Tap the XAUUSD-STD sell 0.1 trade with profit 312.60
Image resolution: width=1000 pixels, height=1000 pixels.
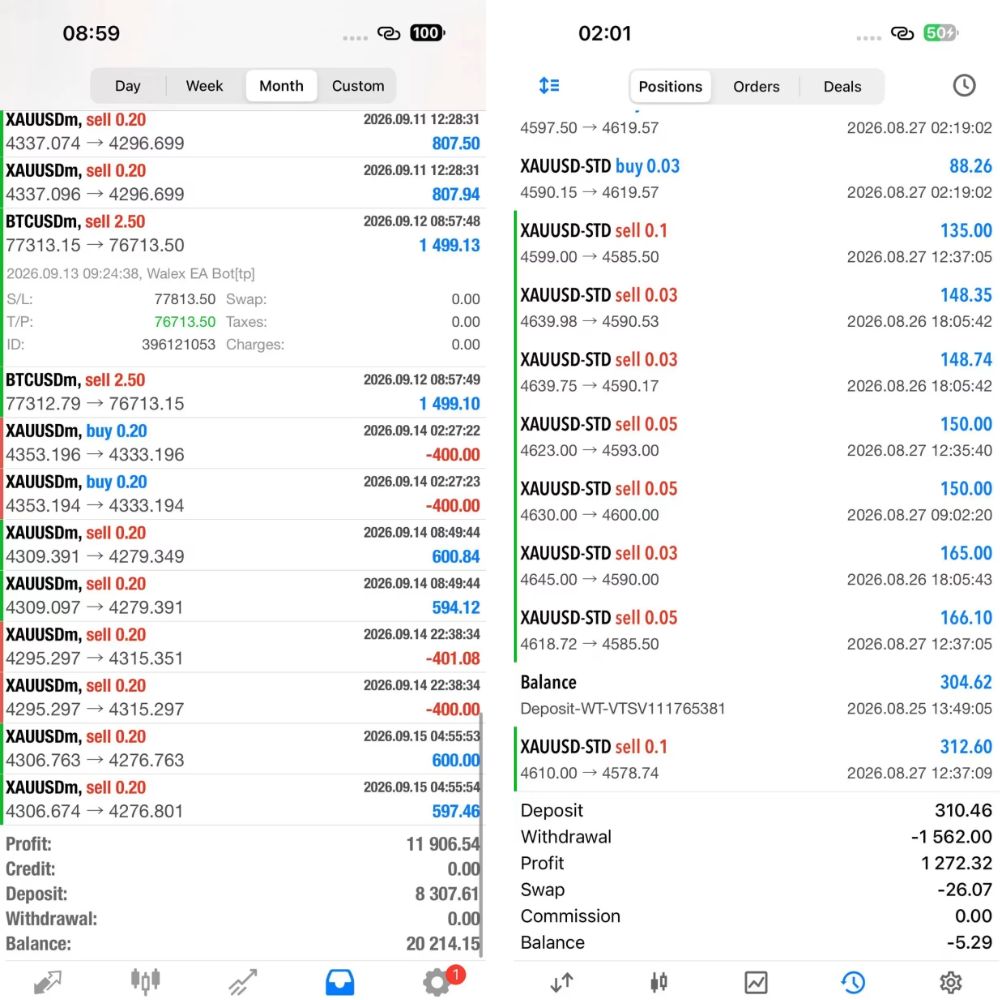pyautogui.click(x=756, y=759)
